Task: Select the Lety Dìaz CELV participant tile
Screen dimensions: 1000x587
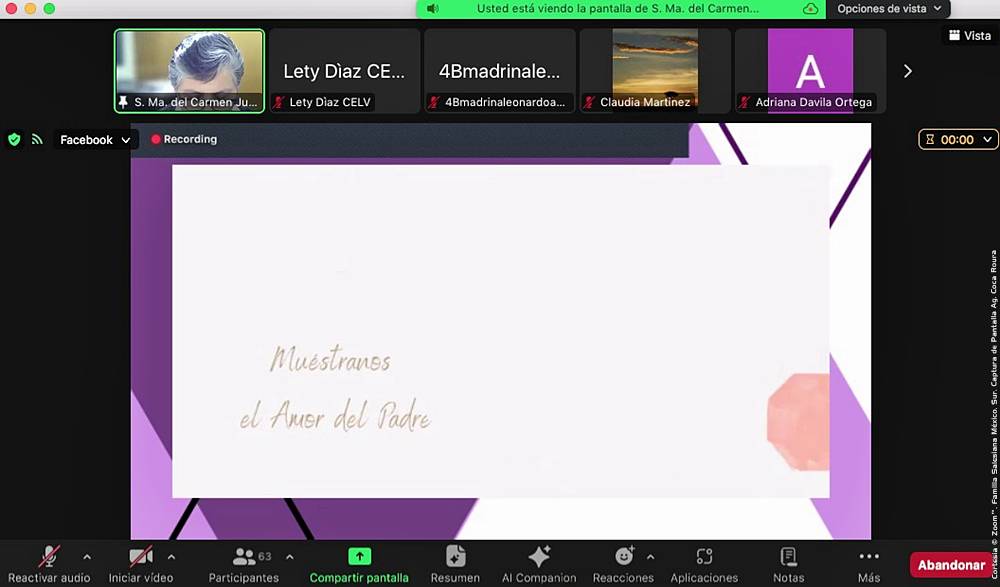Action: [x=344, y=71]
